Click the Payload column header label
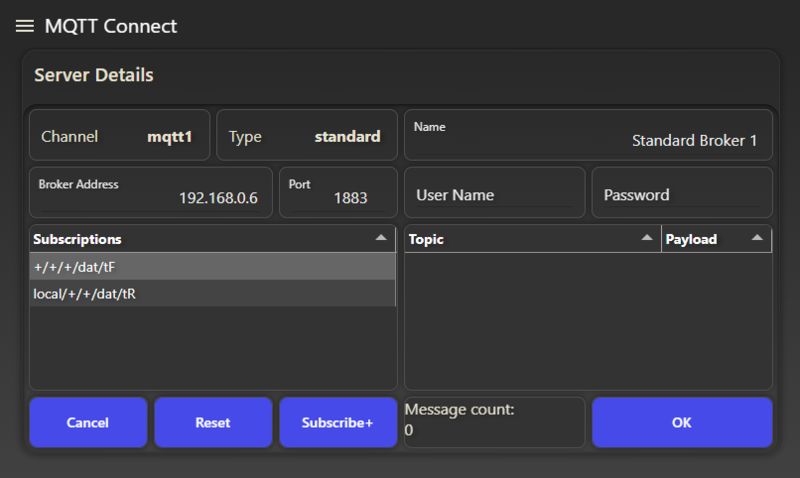The width and height of the screenshot is (800, 478). (x=691, y=239)
